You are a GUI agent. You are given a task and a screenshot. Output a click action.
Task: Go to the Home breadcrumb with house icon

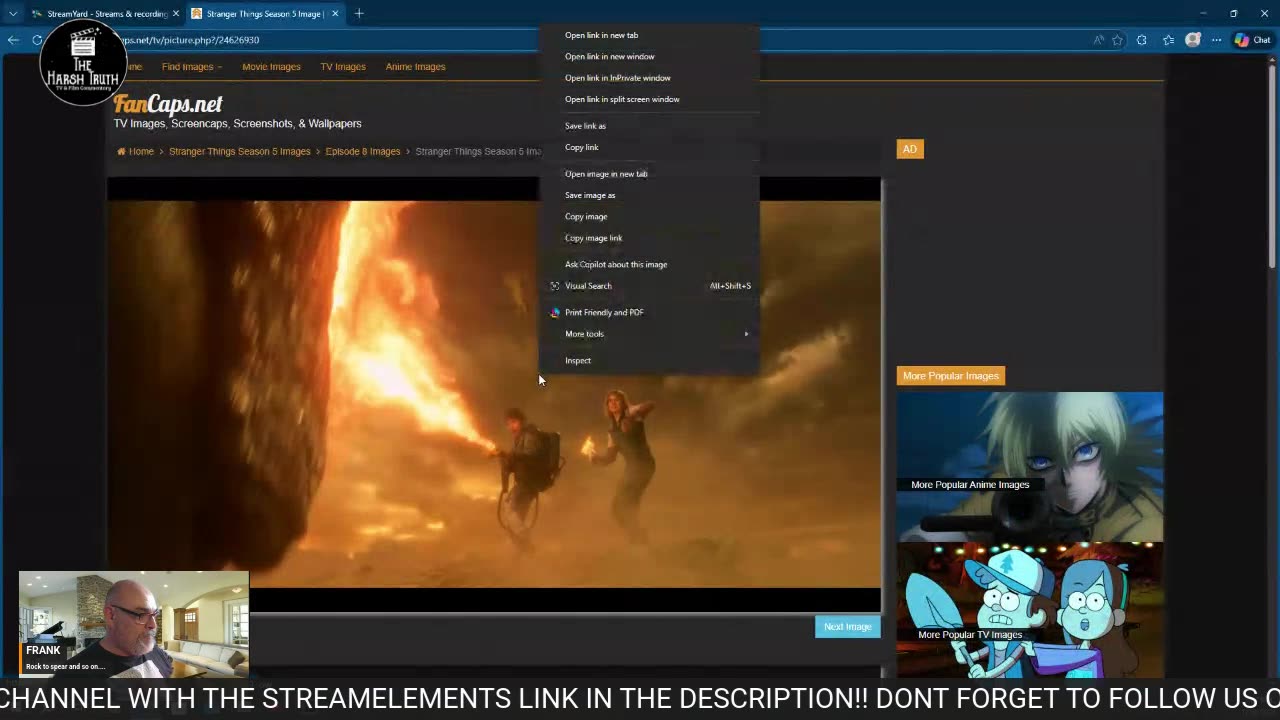pos(135,152)
